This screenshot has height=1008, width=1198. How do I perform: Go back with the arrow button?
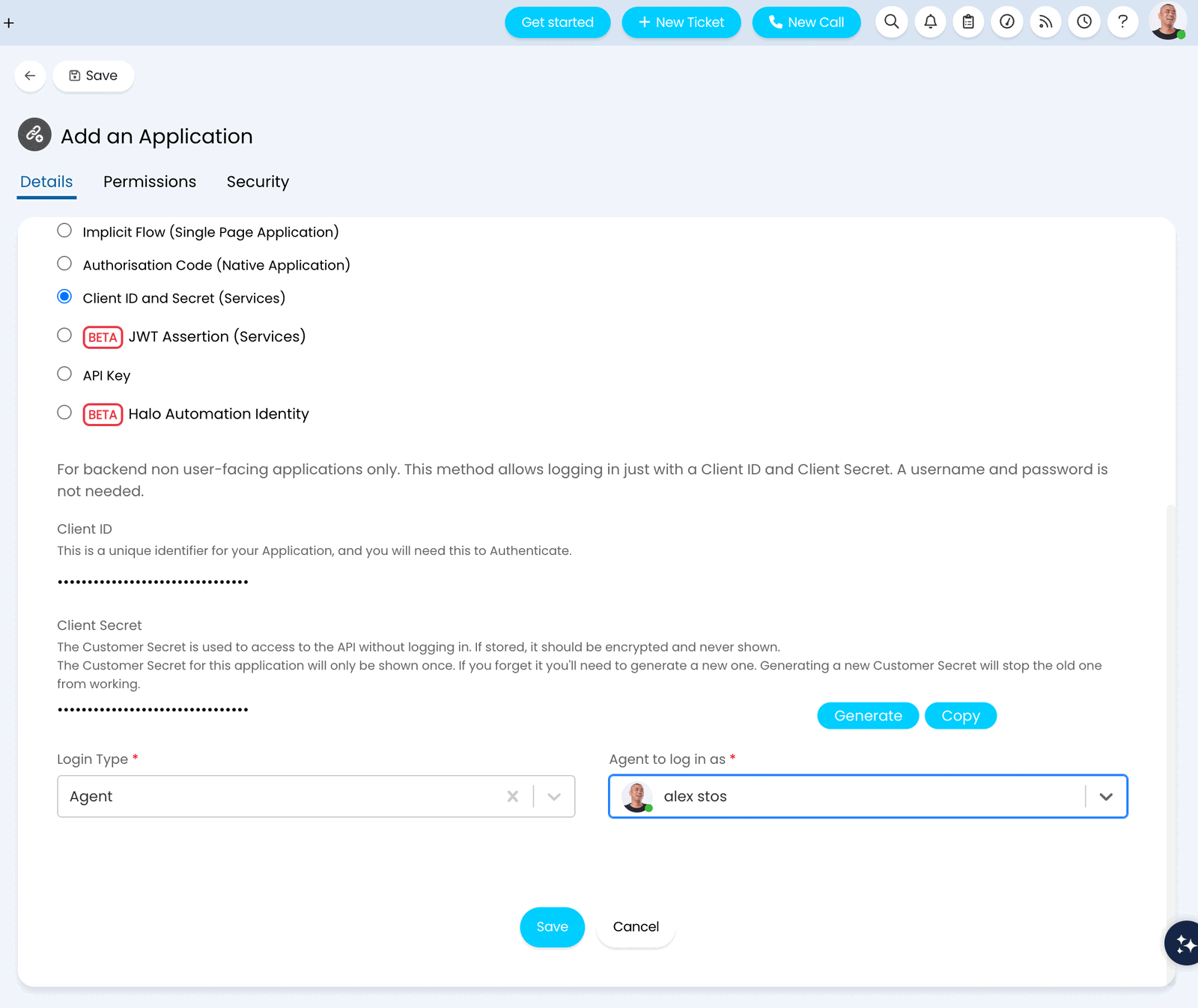click(x=30, y=76)
